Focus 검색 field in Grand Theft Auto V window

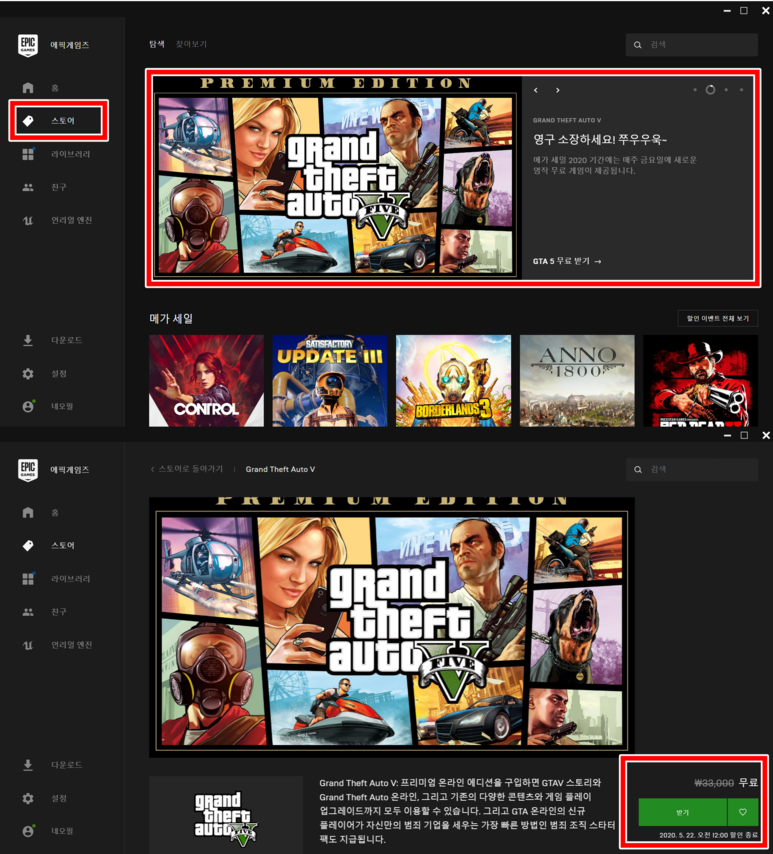coord(692,469)
